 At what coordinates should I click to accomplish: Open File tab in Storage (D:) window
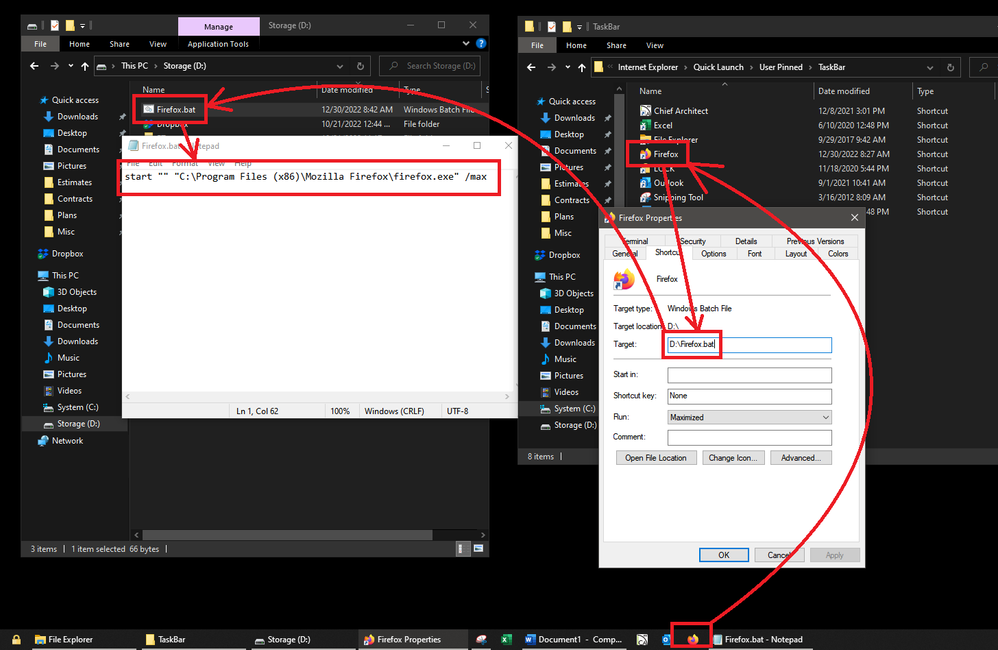pos(40,44)
